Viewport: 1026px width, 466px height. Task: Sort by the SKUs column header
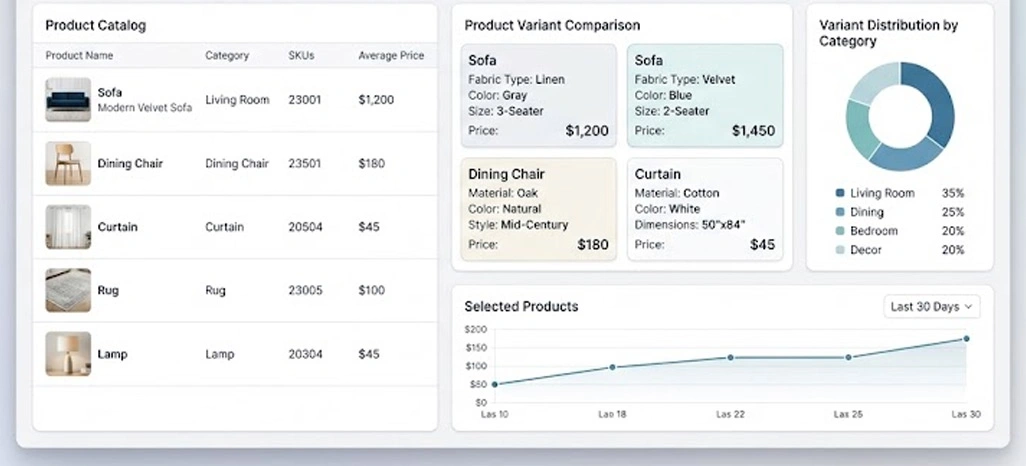(301, 56)
